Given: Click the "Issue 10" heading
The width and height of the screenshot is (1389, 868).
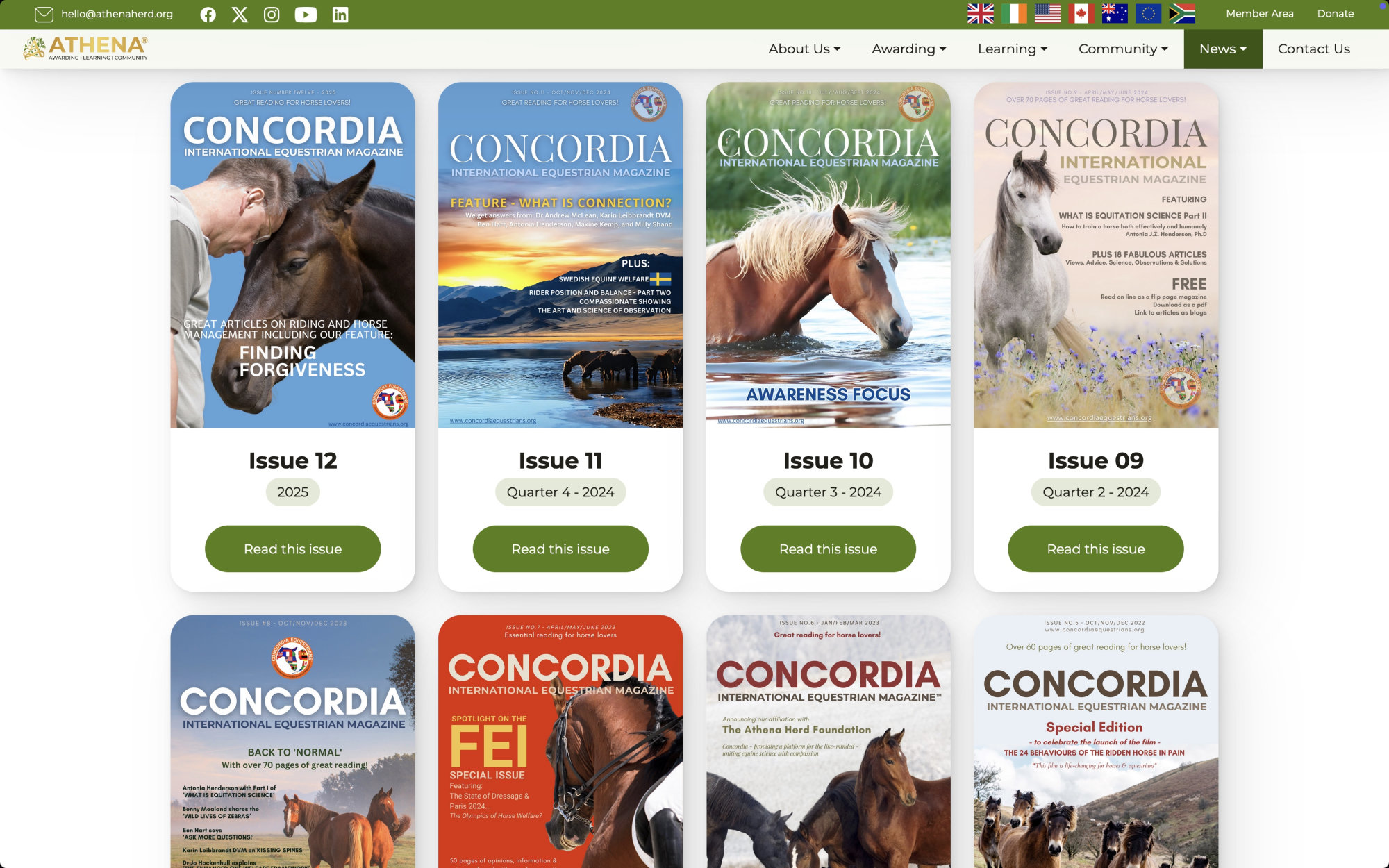Looking at the screenshot, I should (x=828, y=460).
